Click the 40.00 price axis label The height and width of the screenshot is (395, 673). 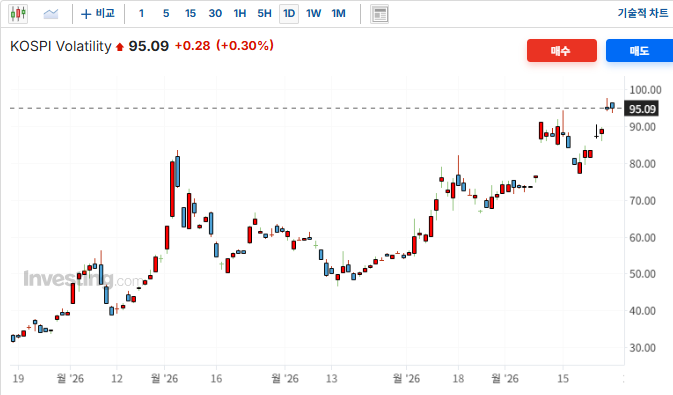(642, 311)
